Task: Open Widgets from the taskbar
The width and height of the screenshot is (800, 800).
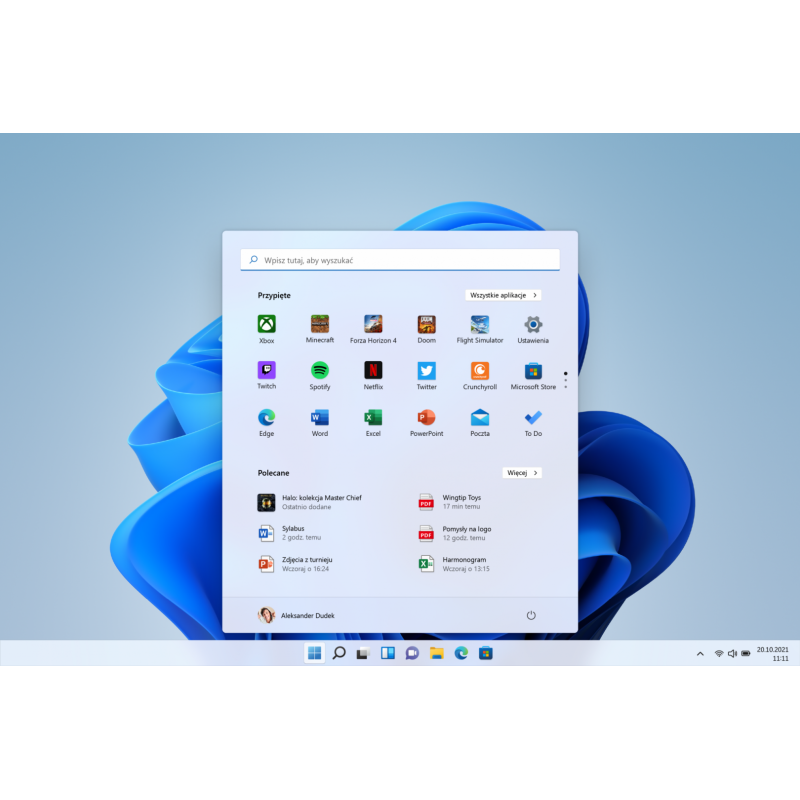Action: (x=388, y=653)
